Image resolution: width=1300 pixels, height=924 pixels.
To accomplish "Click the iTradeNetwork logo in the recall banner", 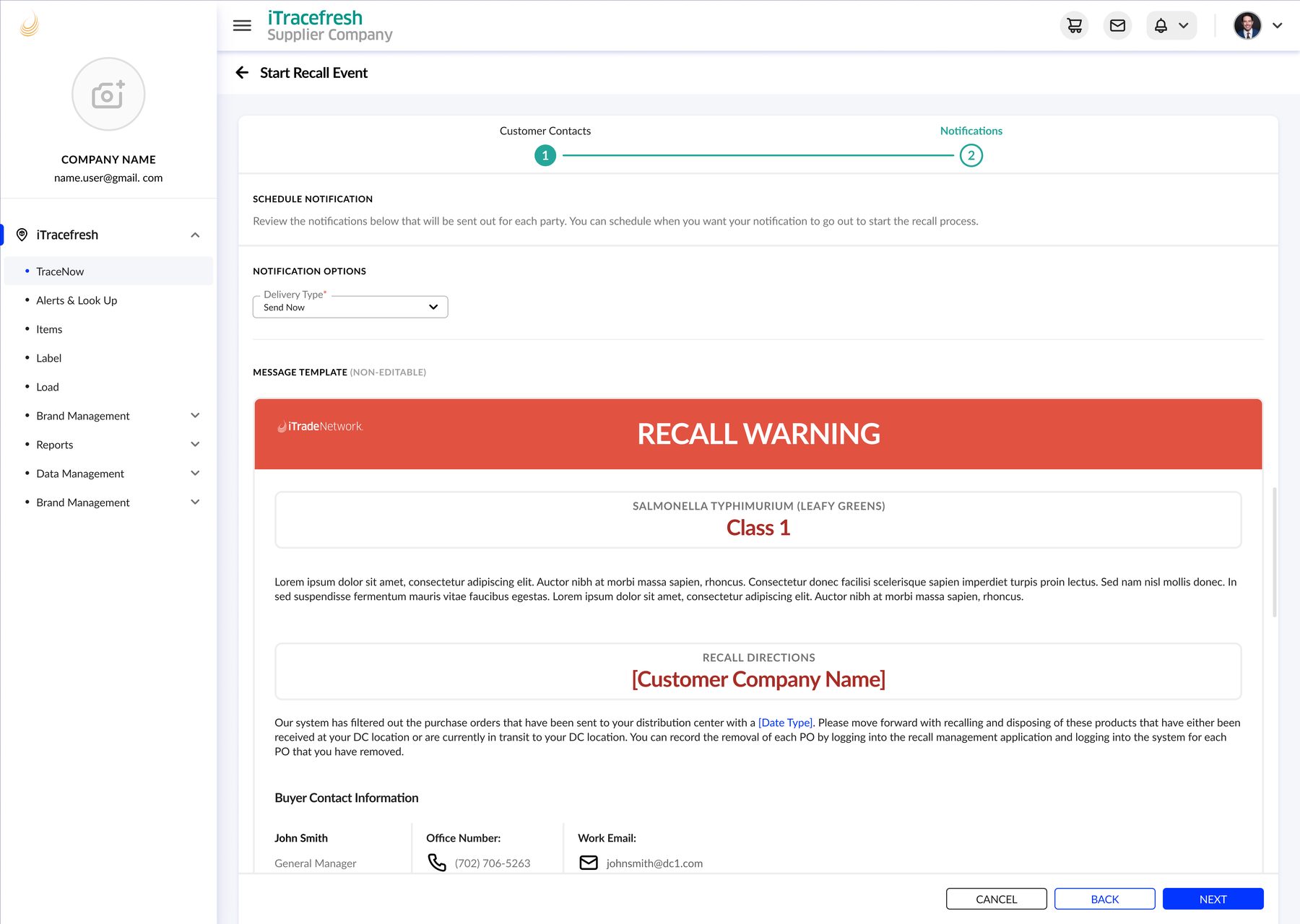I will click(320, 427).
